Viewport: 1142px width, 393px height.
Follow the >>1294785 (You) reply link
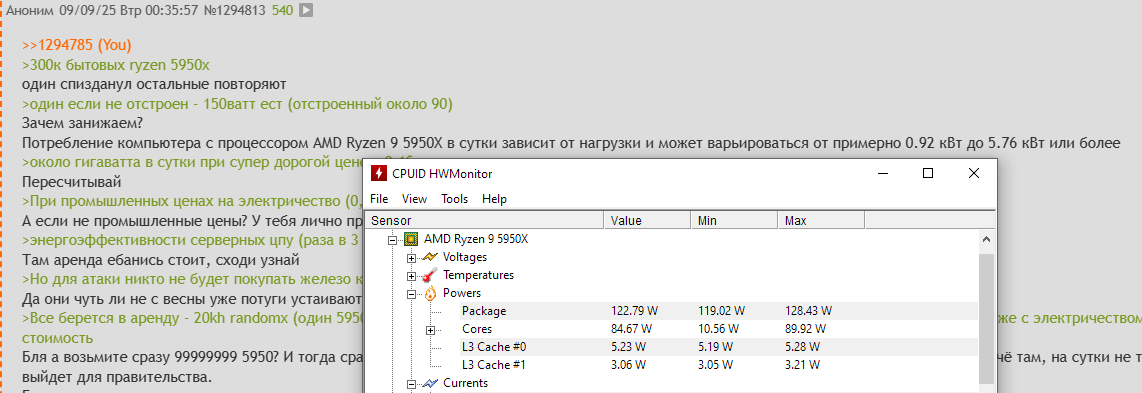coord(76,45)
